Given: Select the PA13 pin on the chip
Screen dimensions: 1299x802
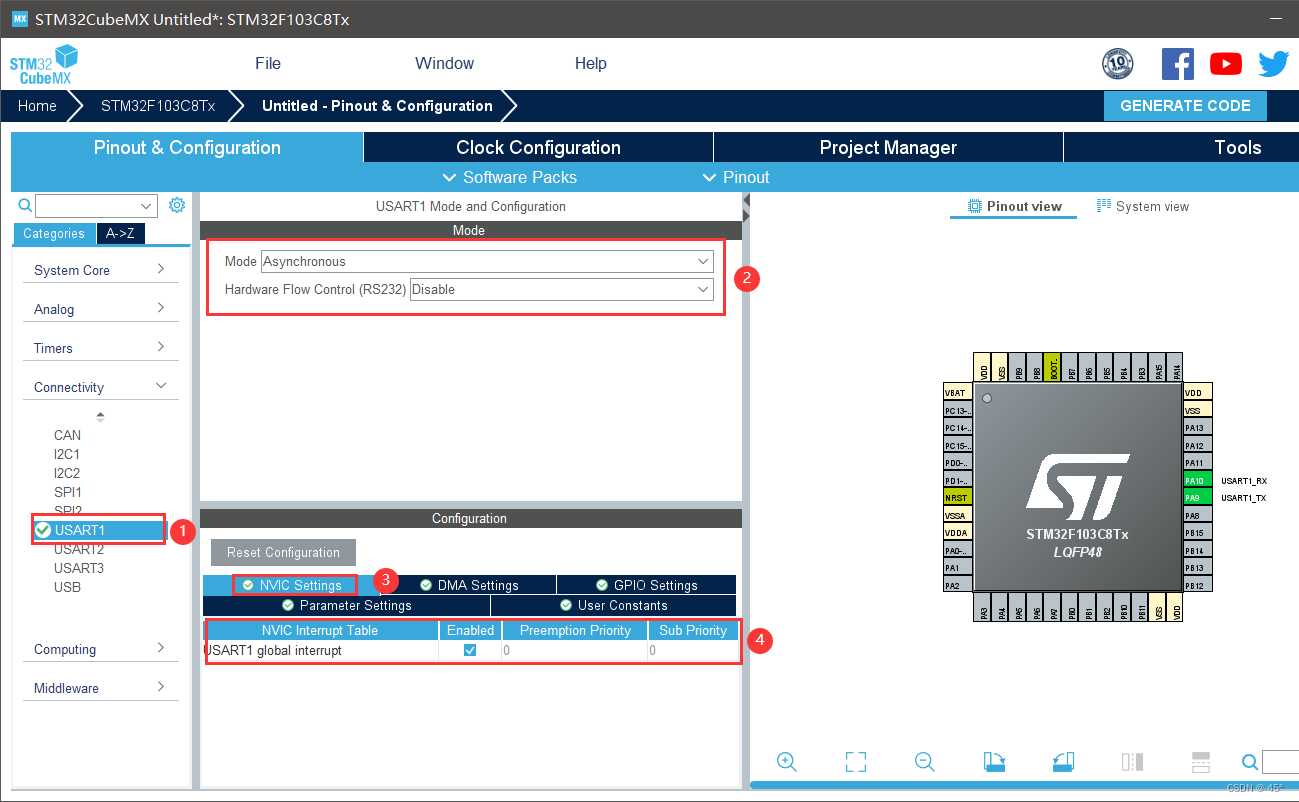Looking at the screenshot, I should click(x=1198, y=428).
